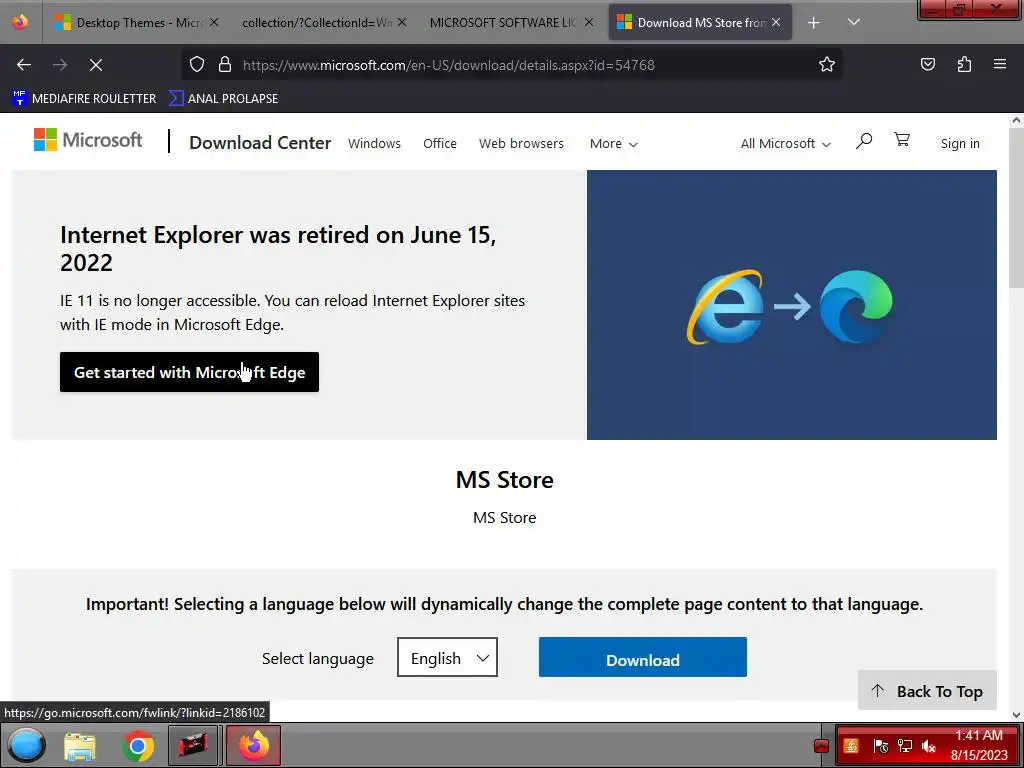Image resolution: width=1024 pixels, height=768 pixels.
Task: Switch to Desktop Themes tab
Action: pos(136,23)
